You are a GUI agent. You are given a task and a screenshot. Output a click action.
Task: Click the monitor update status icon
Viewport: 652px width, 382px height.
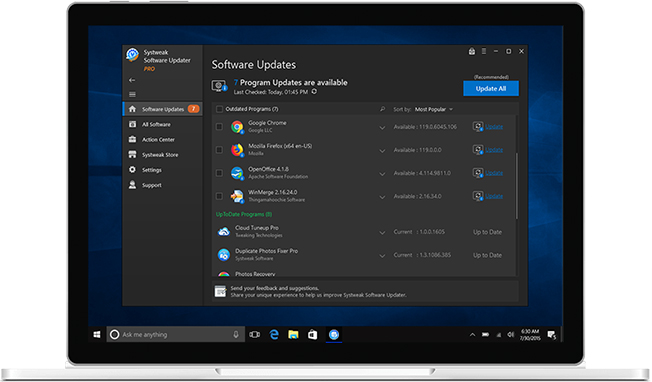tap(219, 86)
